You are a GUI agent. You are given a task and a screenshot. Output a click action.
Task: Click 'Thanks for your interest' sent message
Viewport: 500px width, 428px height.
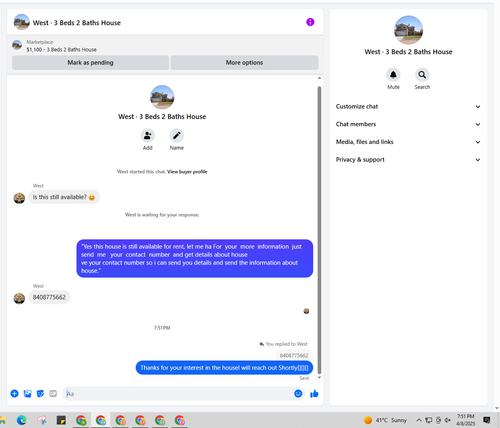point(224,368)
